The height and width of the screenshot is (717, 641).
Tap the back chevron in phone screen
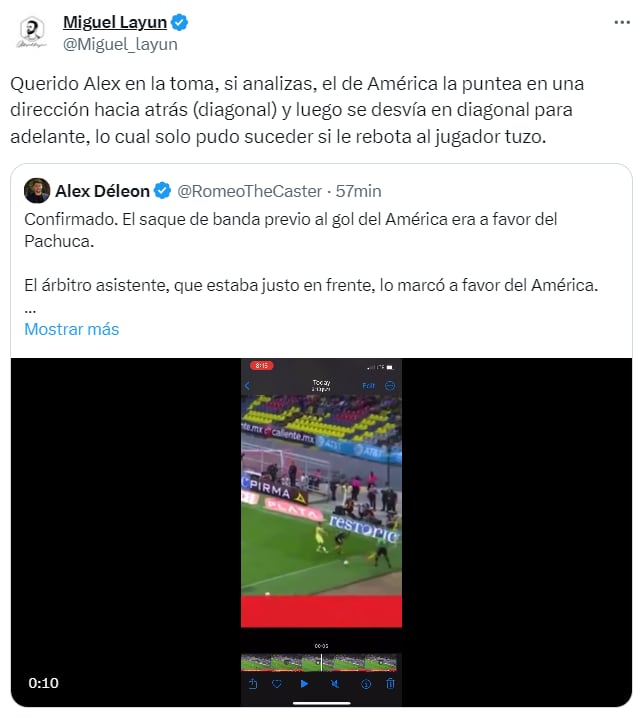pos(247,385)
